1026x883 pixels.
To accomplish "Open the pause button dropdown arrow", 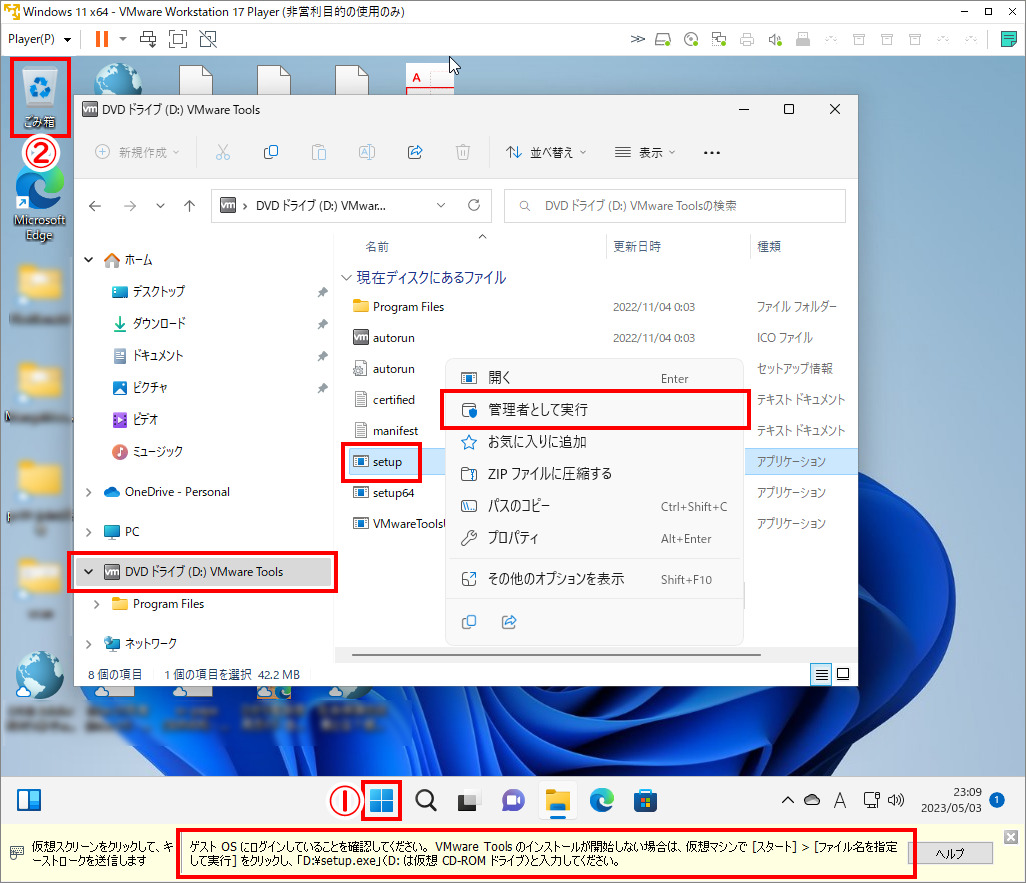I will (122, 39).
